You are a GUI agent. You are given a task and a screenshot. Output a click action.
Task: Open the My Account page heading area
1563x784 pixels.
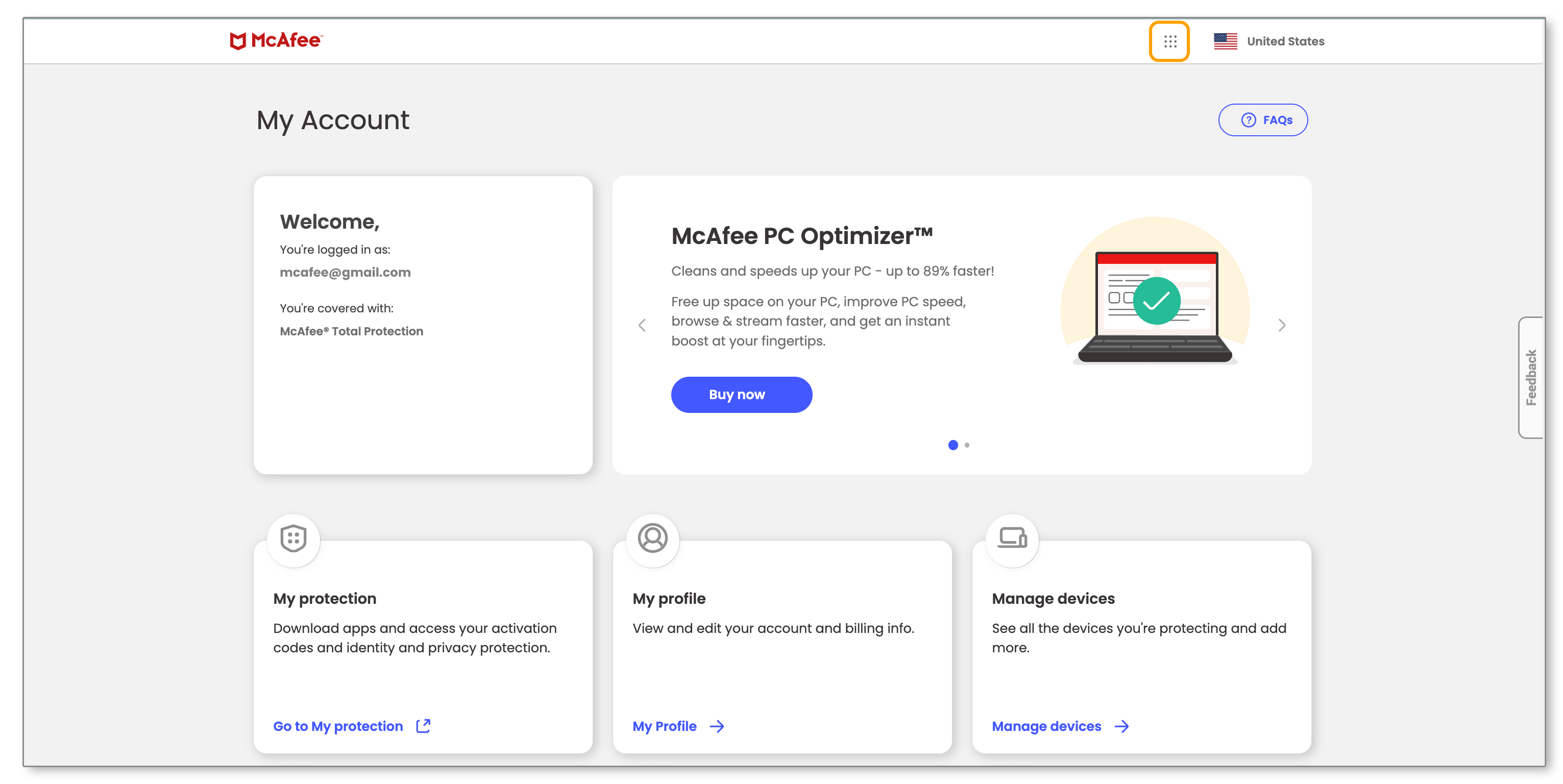(332, 120)
